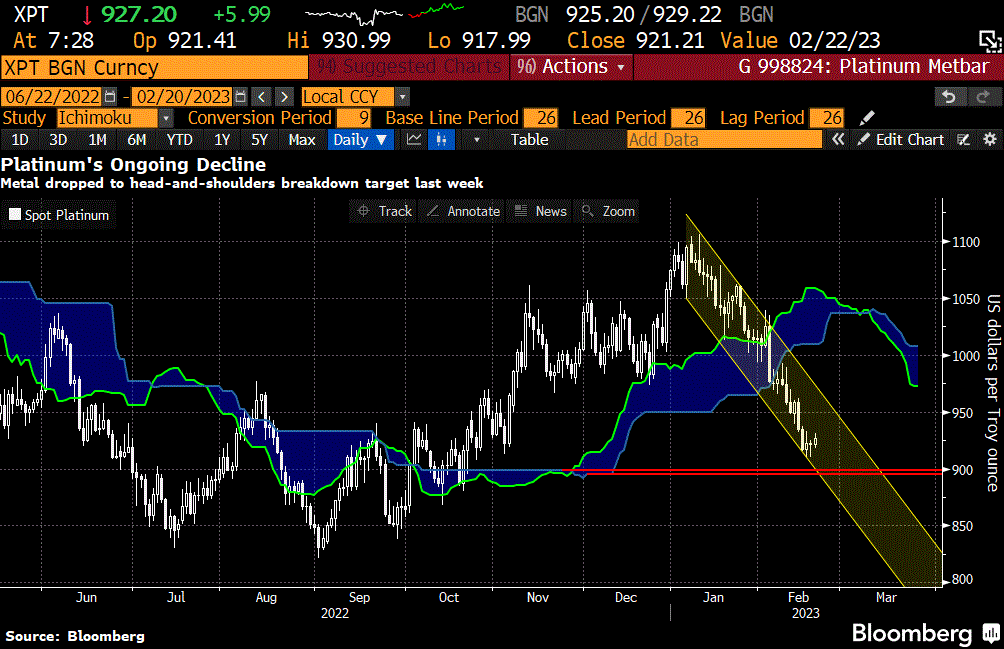
Task: Open 94) Suggested Charts
Action: coord(409,67)
